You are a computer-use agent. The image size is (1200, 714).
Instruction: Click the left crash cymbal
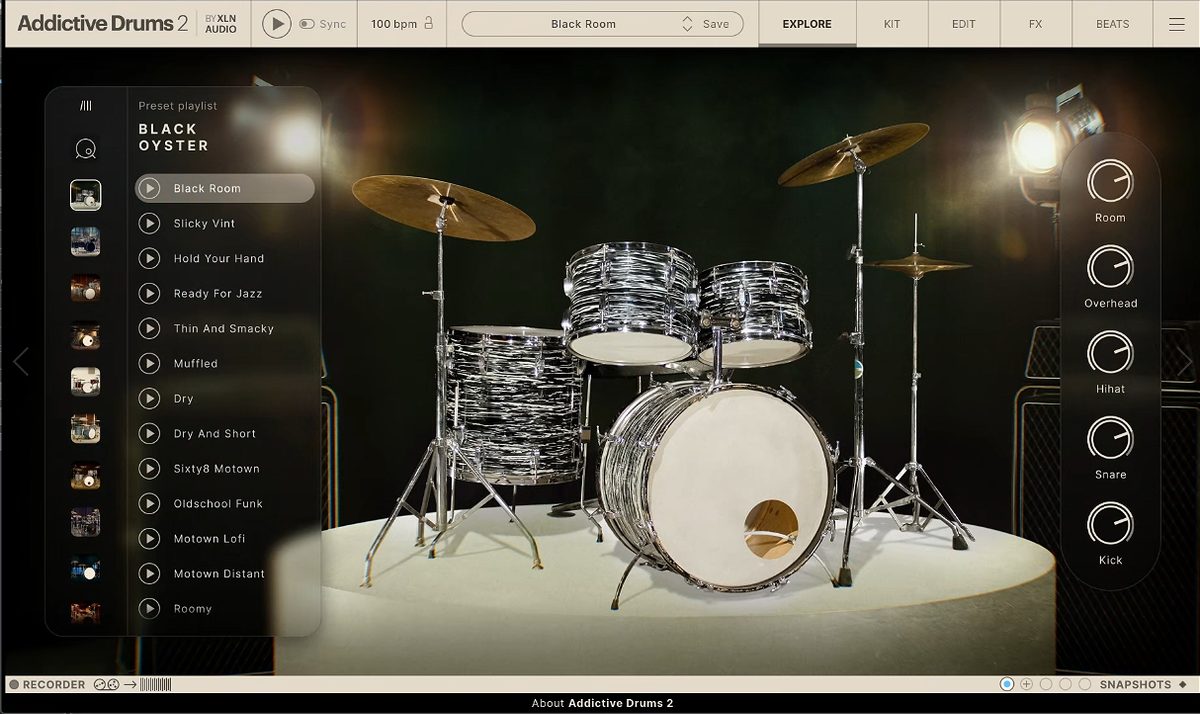tap(443, 206)
